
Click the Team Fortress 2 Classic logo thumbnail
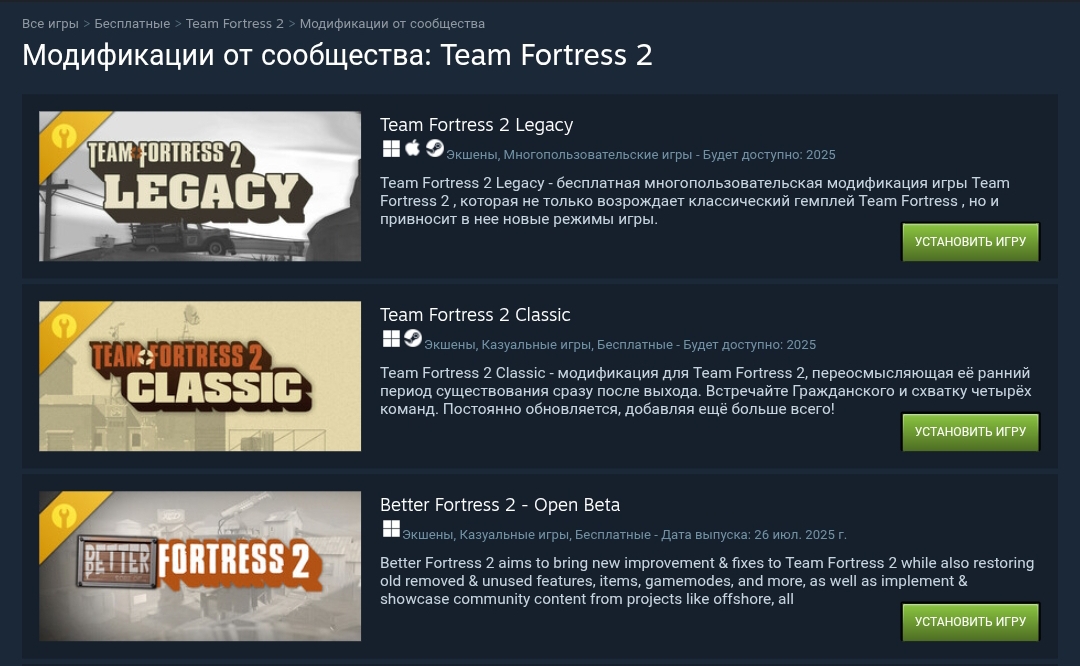coord(200,376)
